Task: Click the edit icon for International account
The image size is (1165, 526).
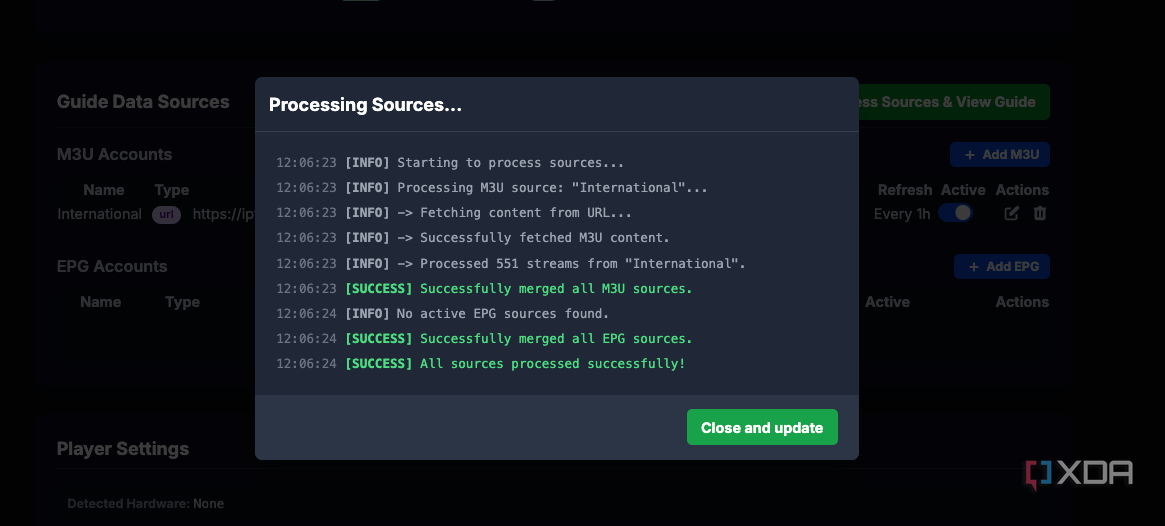Action: pyautogui.click(x=1011, y=214)
